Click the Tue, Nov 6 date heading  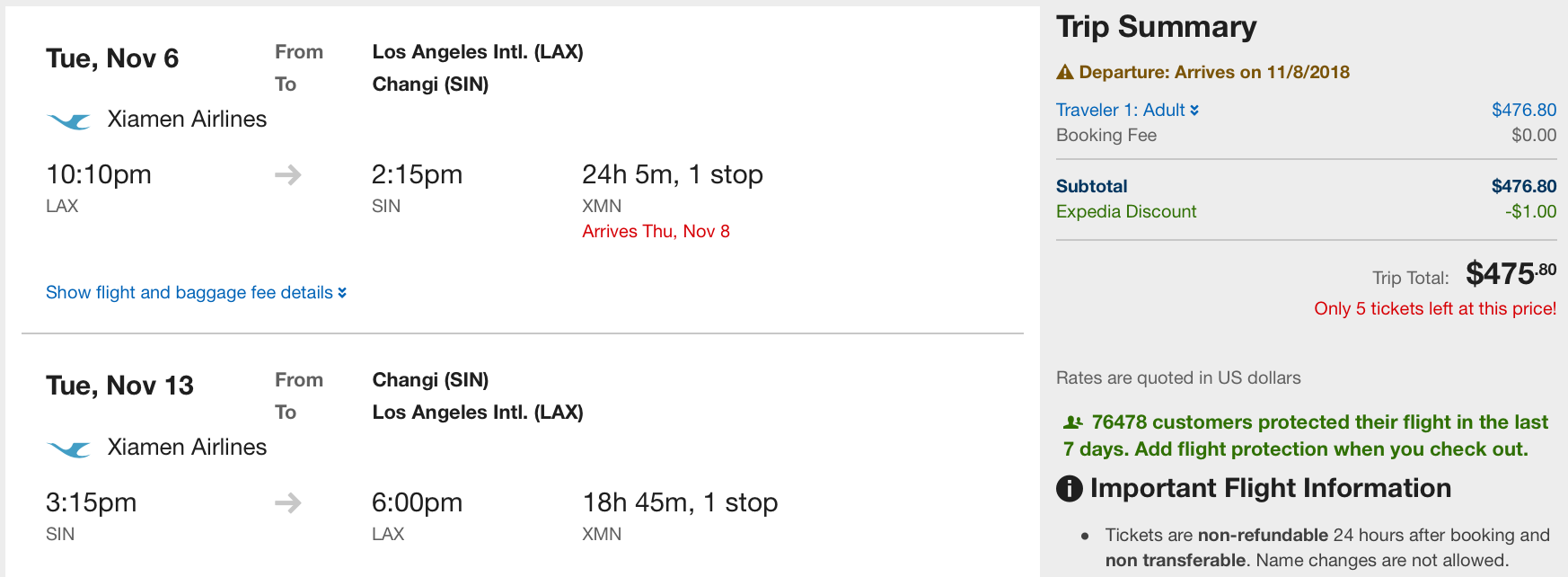coord(112,58)
